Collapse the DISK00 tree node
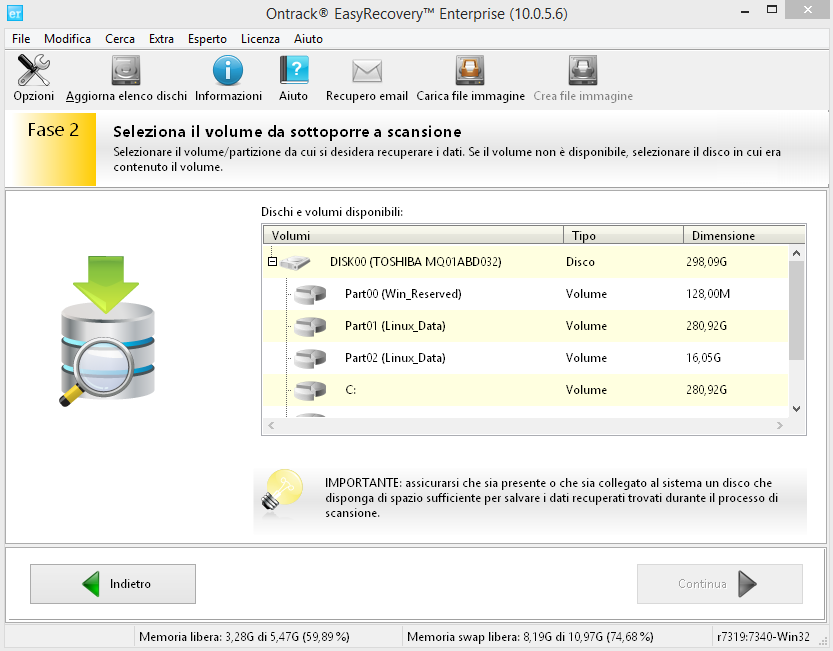 (x=272, y=261)
